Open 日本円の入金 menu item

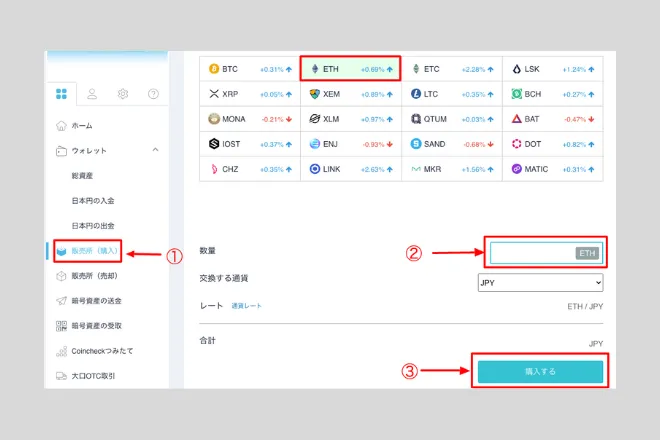[93, 200]
